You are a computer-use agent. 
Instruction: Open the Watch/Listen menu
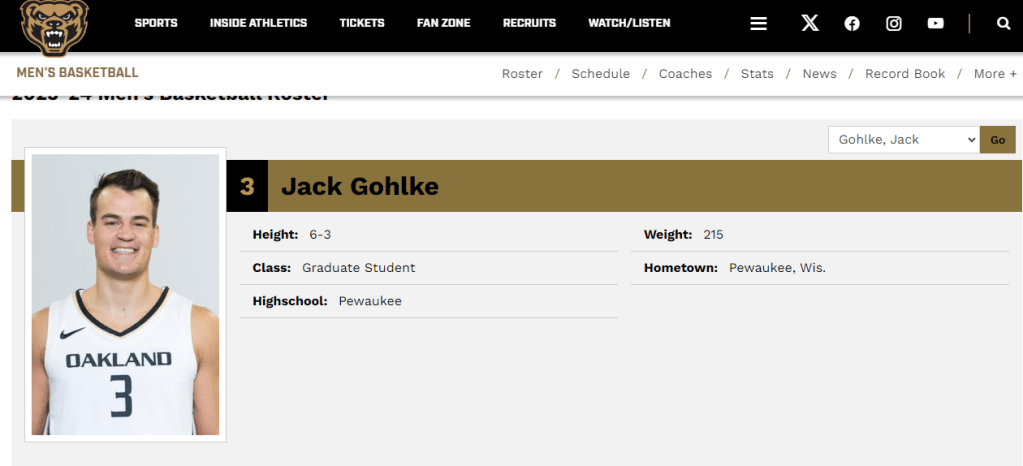tap(629, 23)
